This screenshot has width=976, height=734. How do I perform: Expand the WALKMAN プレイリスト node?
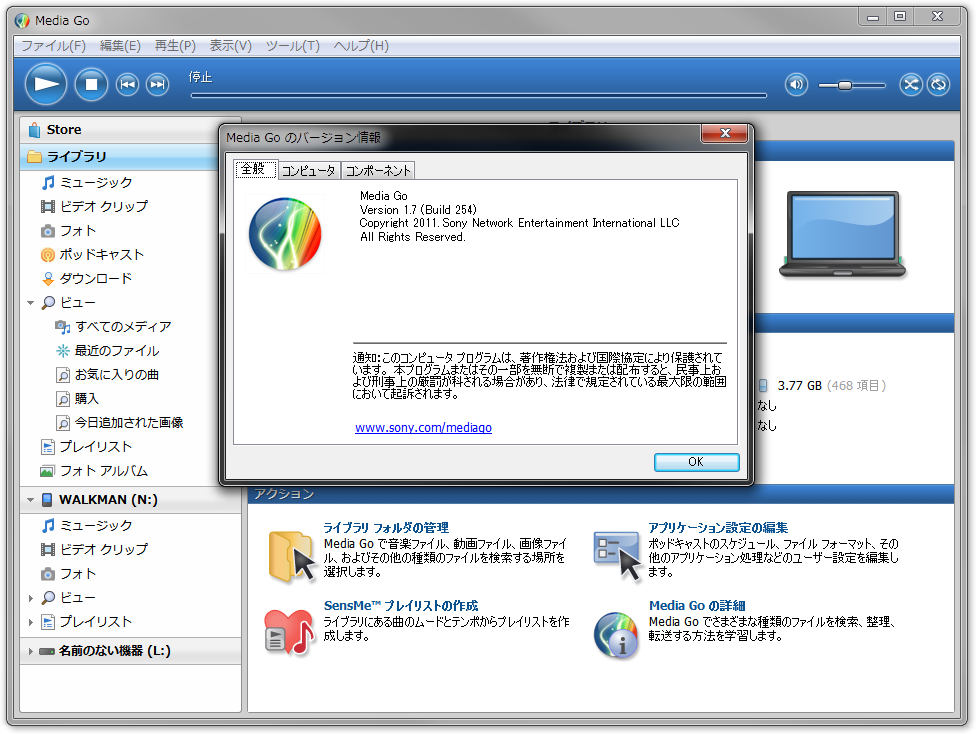[30, 622]
